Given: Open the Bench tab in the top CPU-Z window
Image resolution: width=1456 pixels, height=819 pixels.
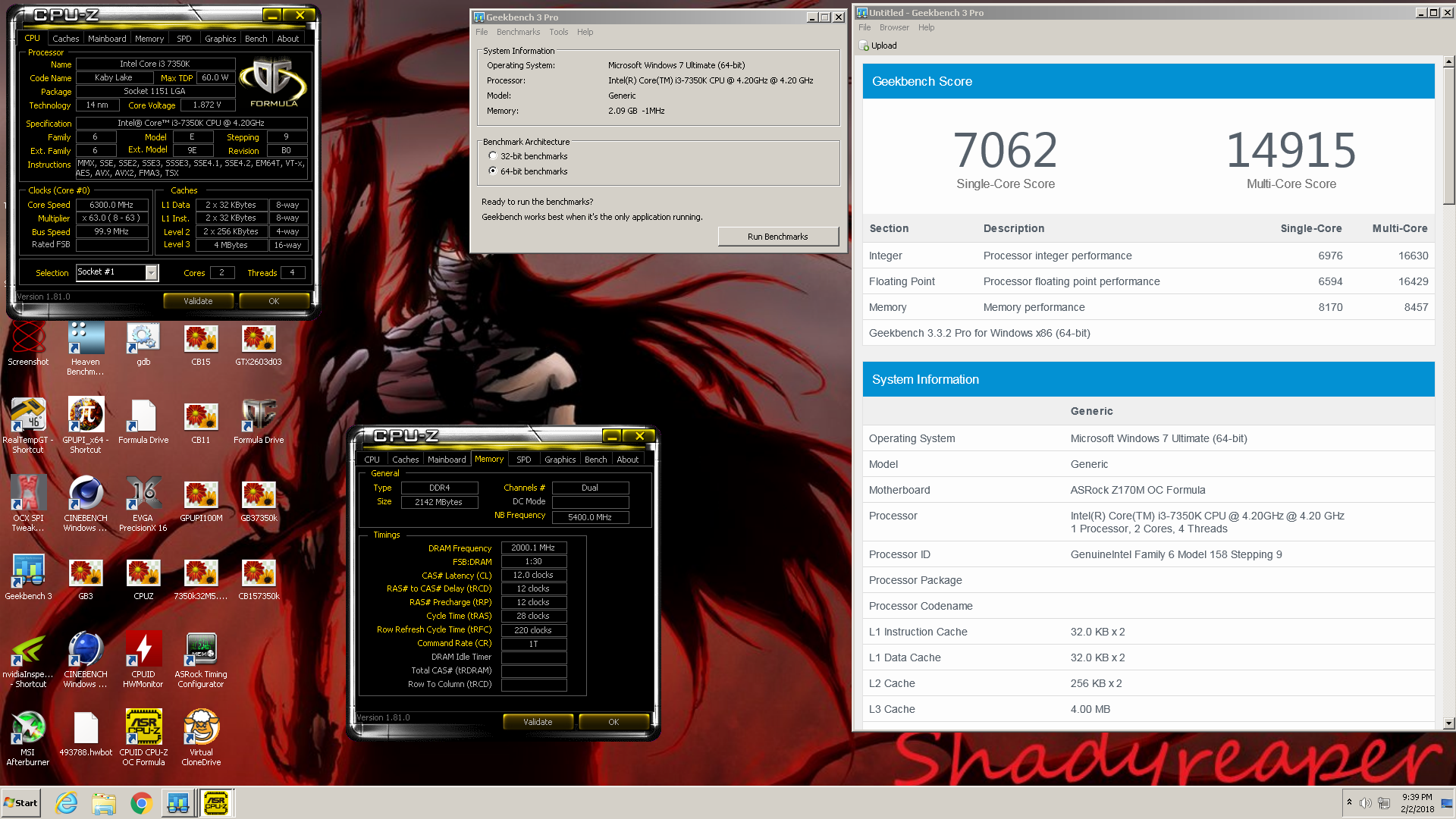Looking at the screenshot, I should pyautogui.click(x=256, y=39).
